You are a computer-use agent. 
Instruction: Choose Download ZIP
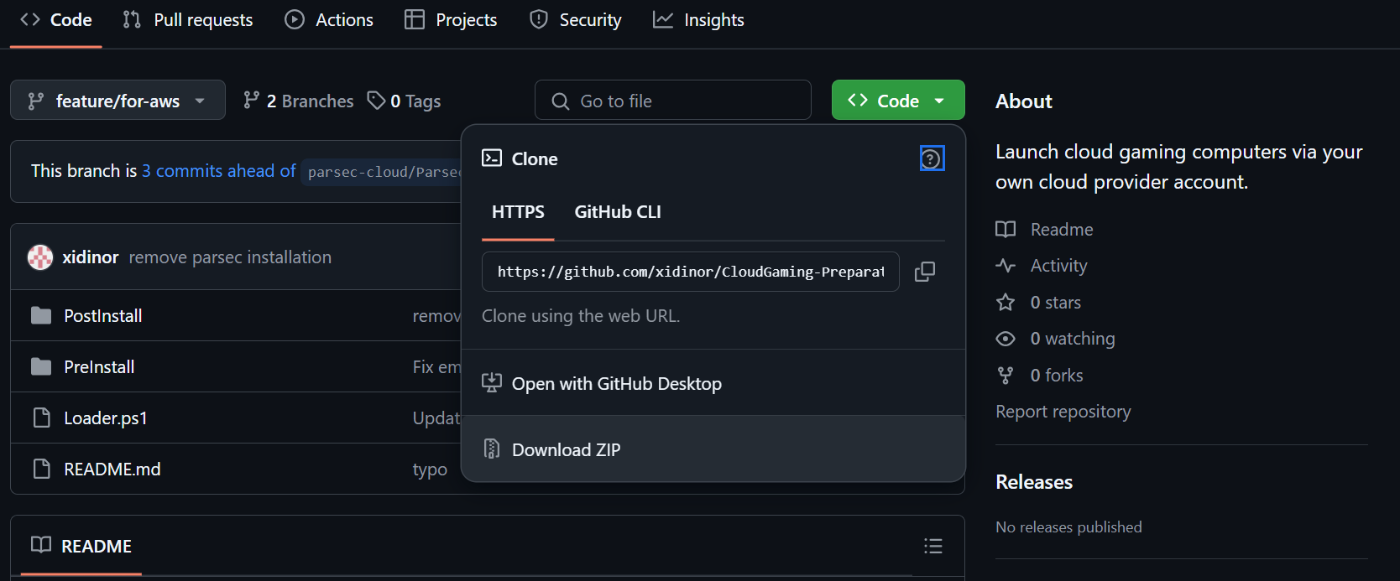click(713, 449)
